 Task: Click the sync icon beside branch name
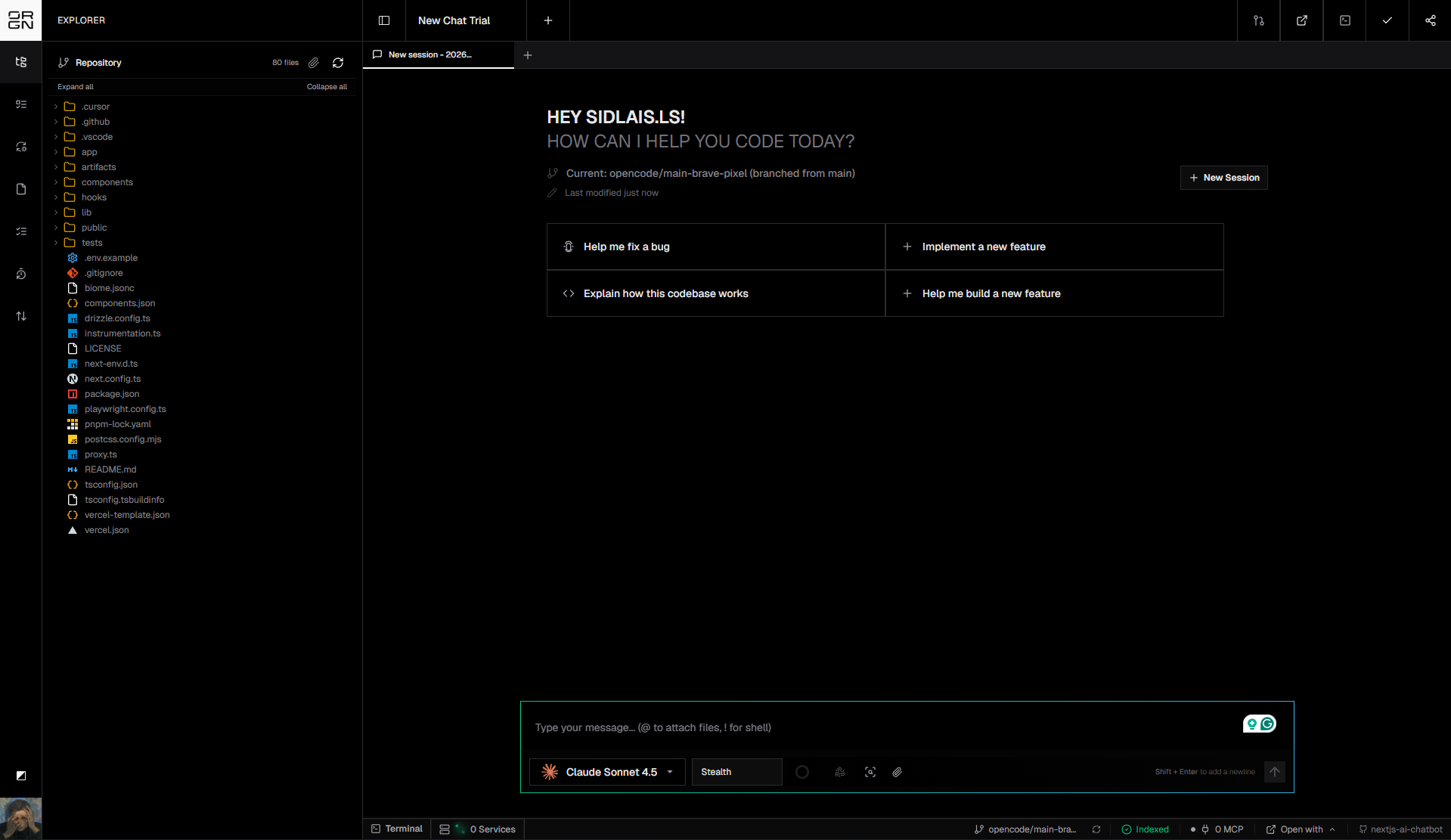tap(1096, 829)
